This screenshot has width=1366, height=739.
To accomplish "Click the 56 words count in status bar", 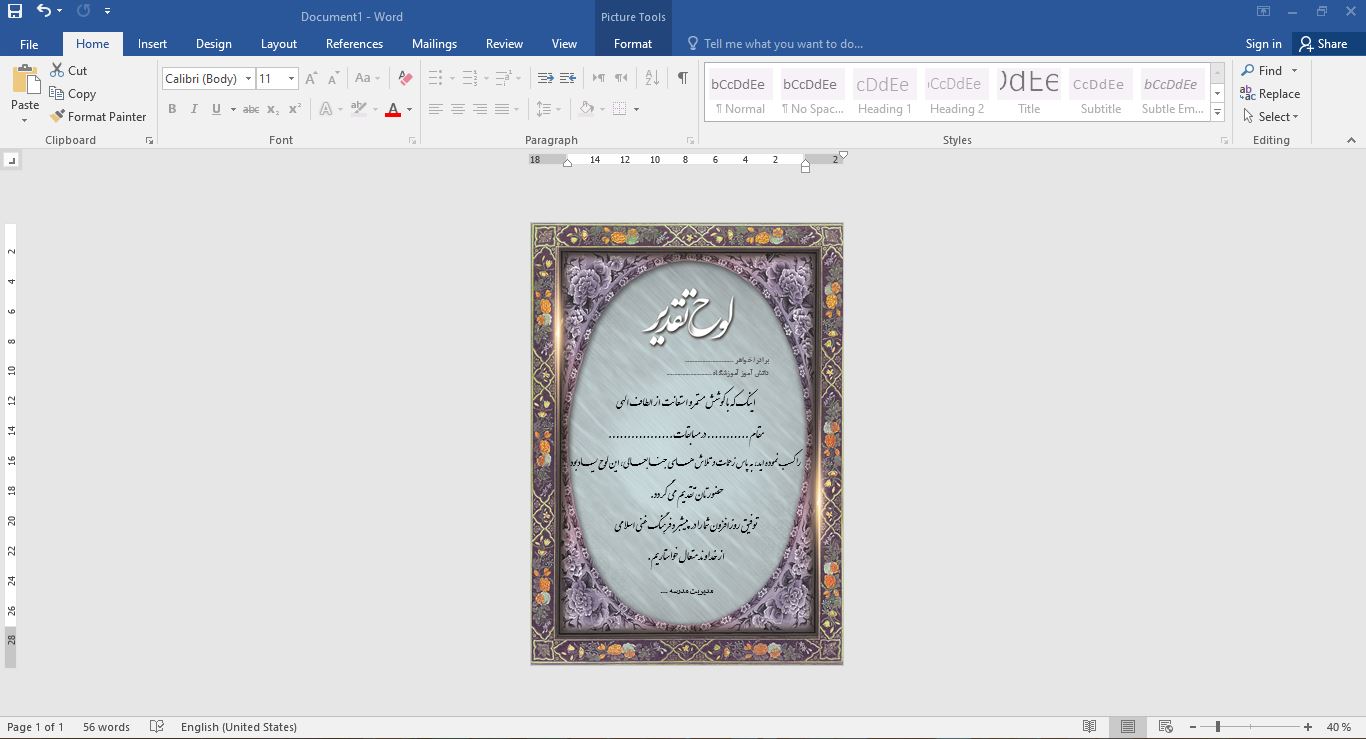I will (106, 727).
